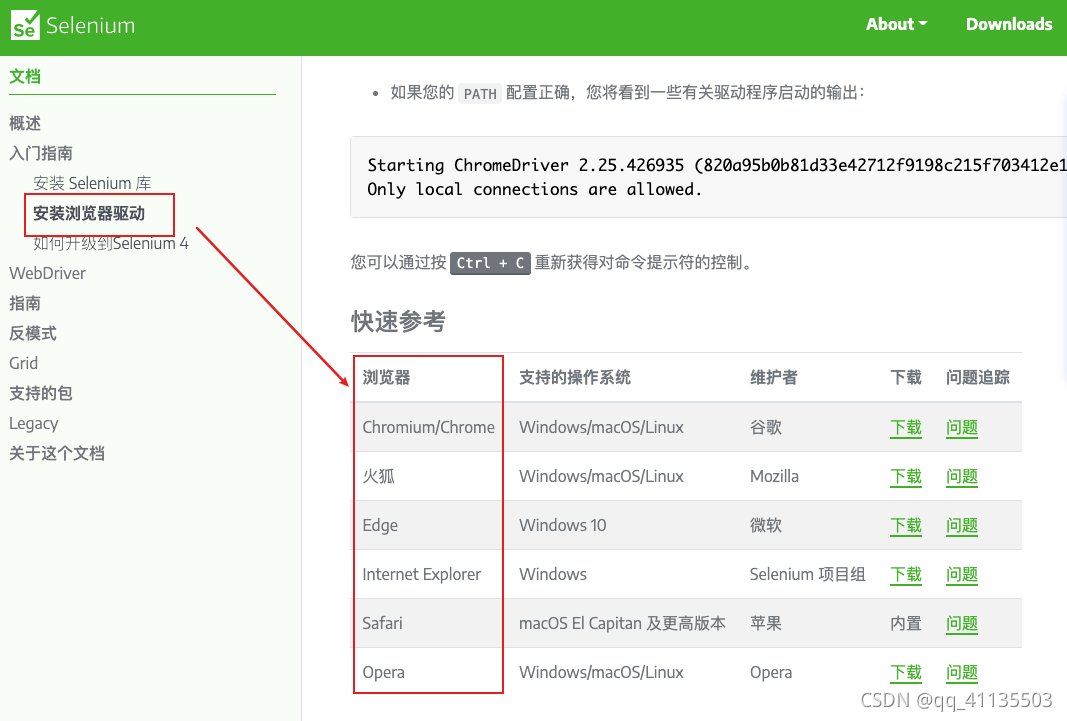Click the Selenium logo icon
Viewport: 1067px width, 721px height.
coord(25,25)
